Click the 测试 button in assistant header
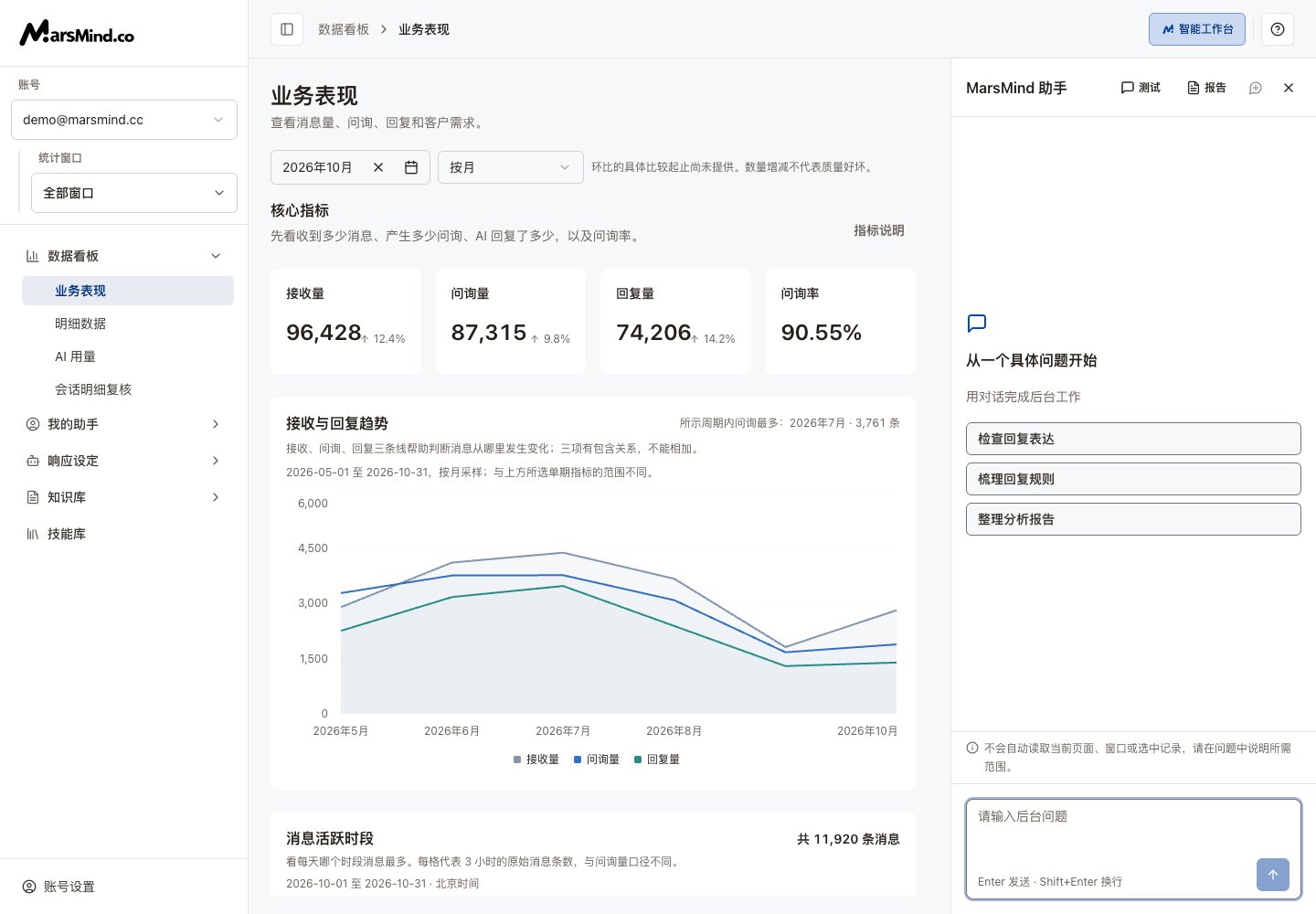The width and height of the screenshot is (1316, 914). point(1141,88)
